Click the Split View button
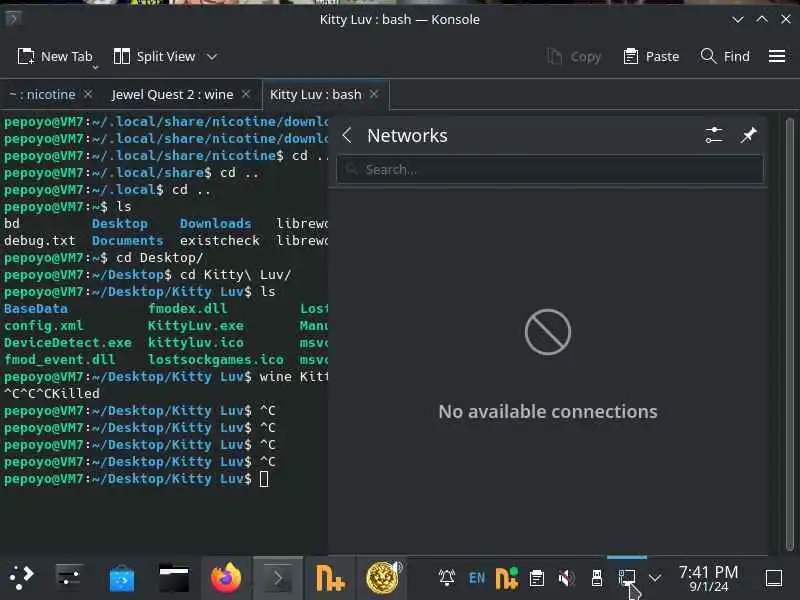 click(x=154, y=56)
